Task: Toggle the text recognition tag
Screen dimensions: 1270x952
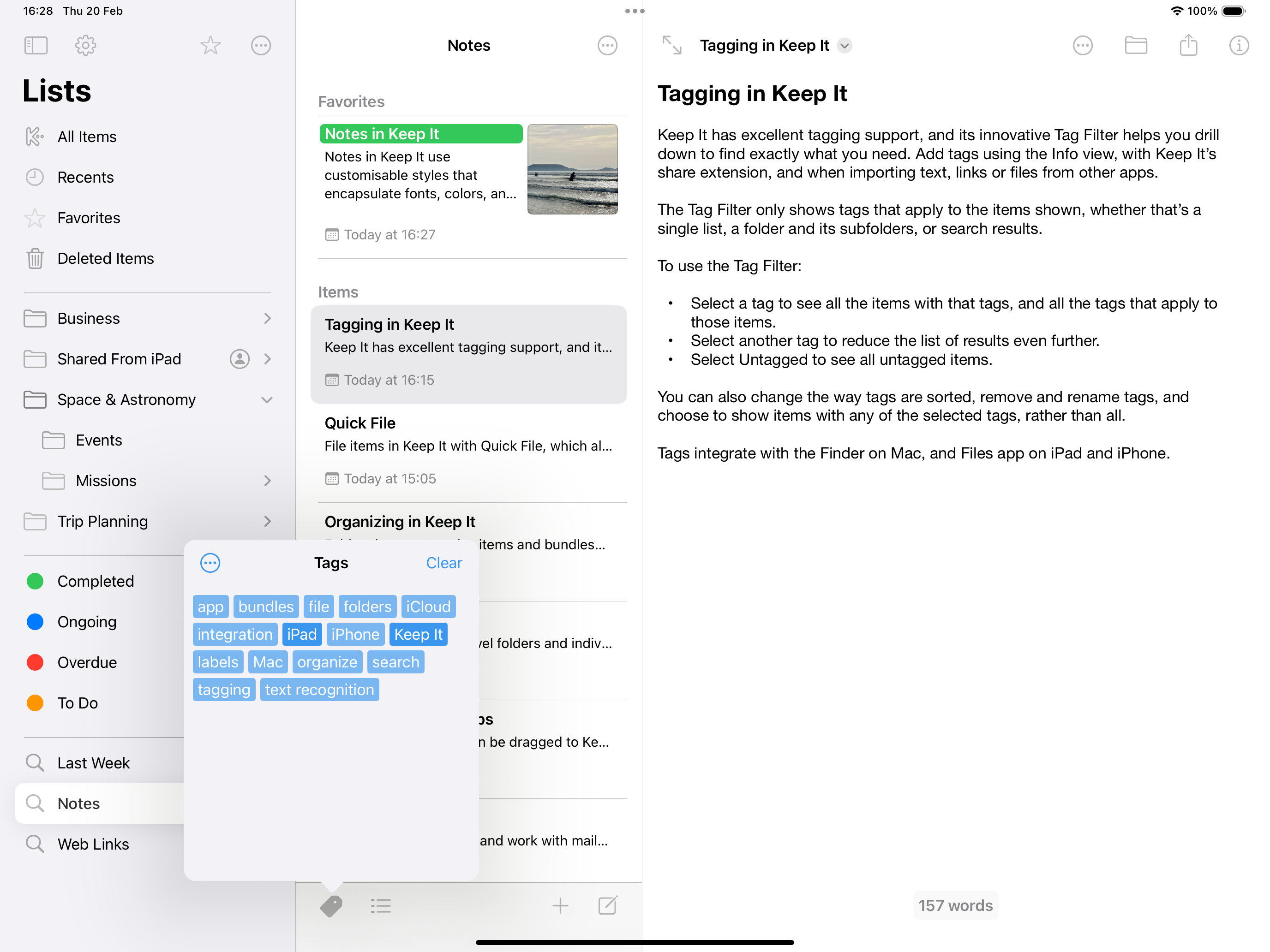Action: 320,689
